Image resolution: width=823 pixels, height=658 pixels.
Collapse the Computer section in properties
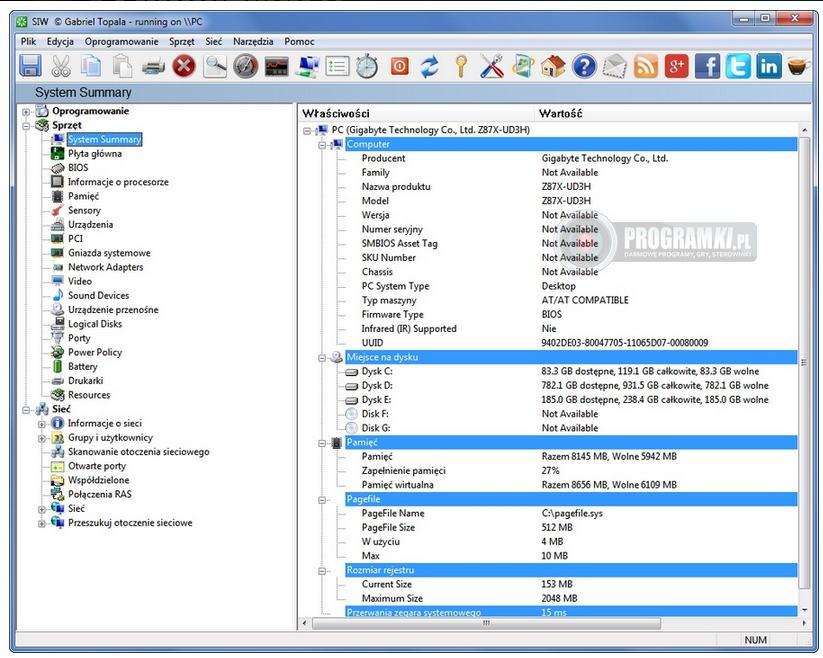pyautogui.click(x=322, y=145)
